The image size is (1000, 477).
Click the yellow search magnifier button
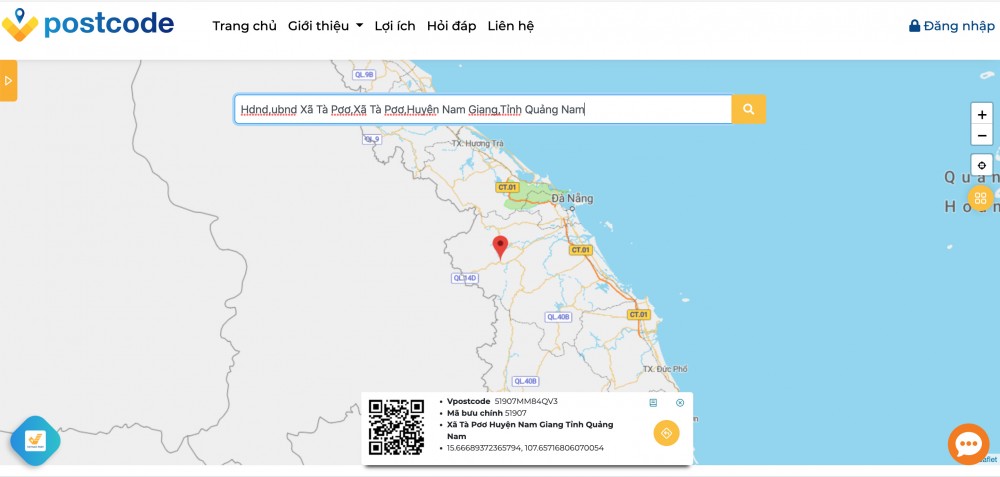tap(748, 109)
